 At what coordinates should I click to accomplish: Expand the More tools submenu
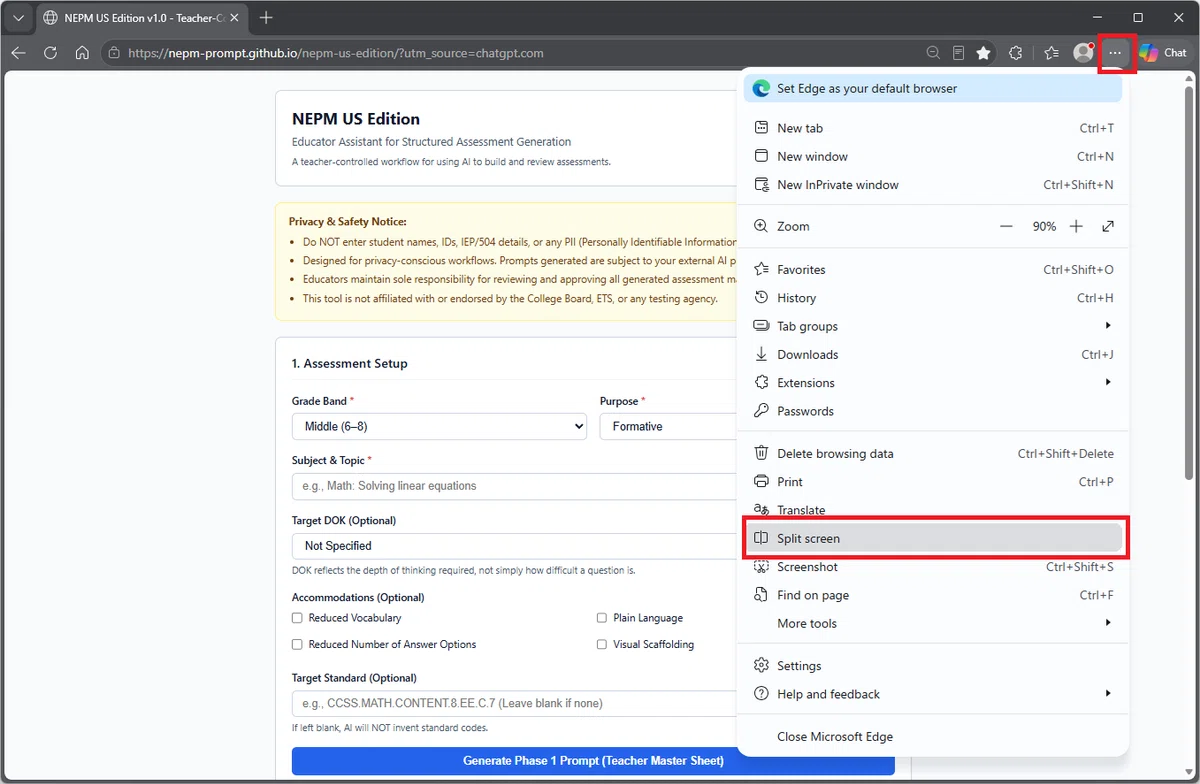932,623
